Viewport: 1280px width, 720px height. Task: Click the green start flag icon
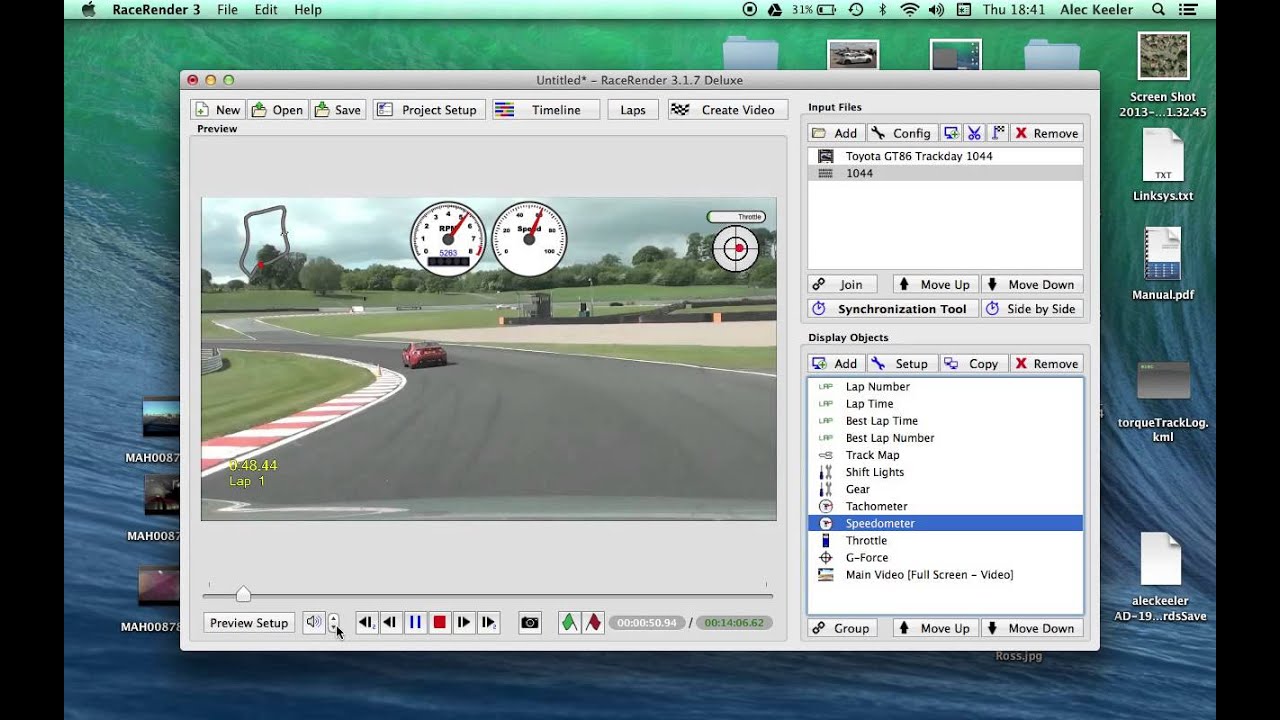pyautogui.click(x=569, y=622)
